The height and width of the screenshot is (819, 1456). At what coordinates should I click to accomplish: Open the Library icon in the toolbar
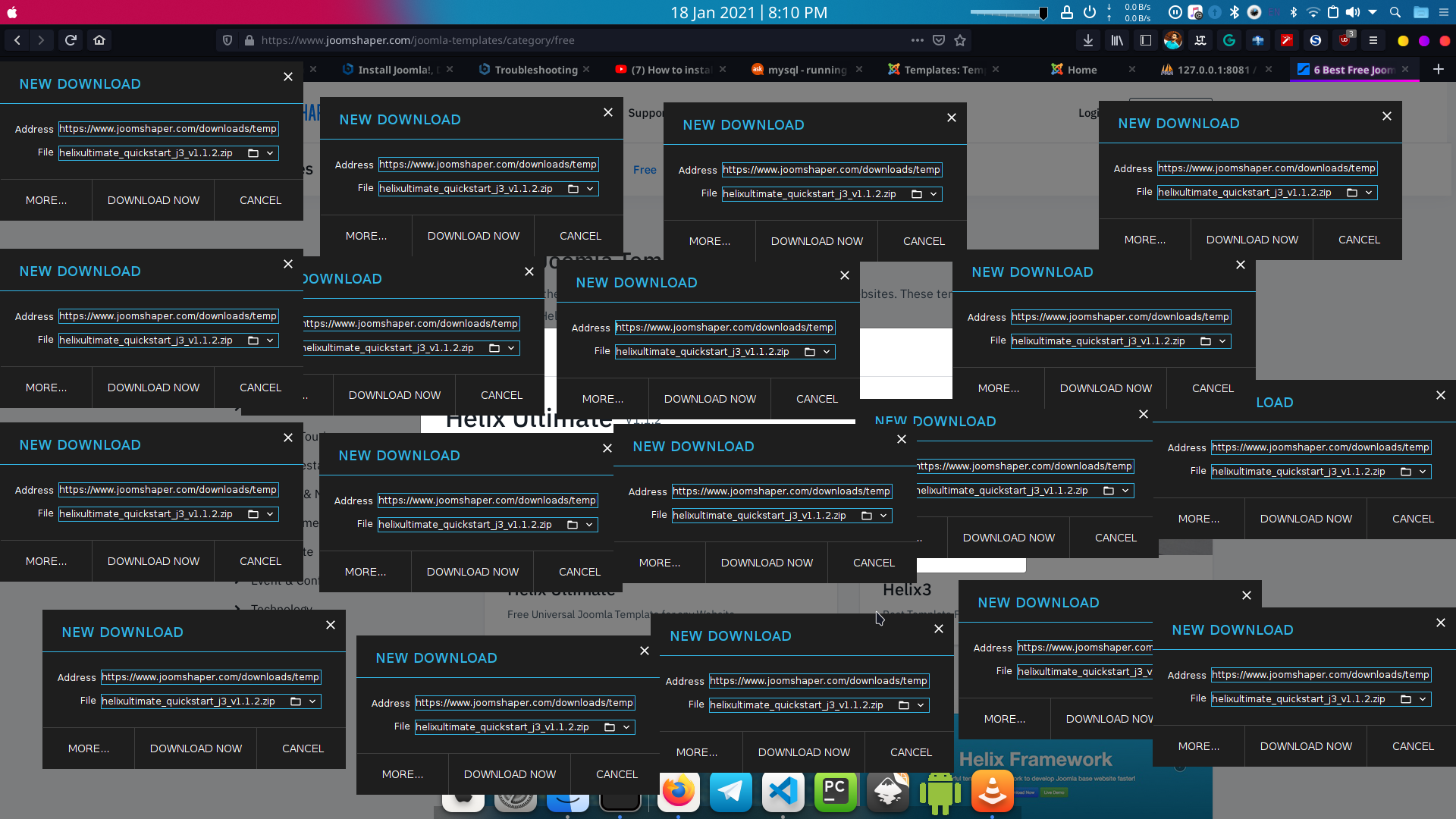(x=1116, y=40)
